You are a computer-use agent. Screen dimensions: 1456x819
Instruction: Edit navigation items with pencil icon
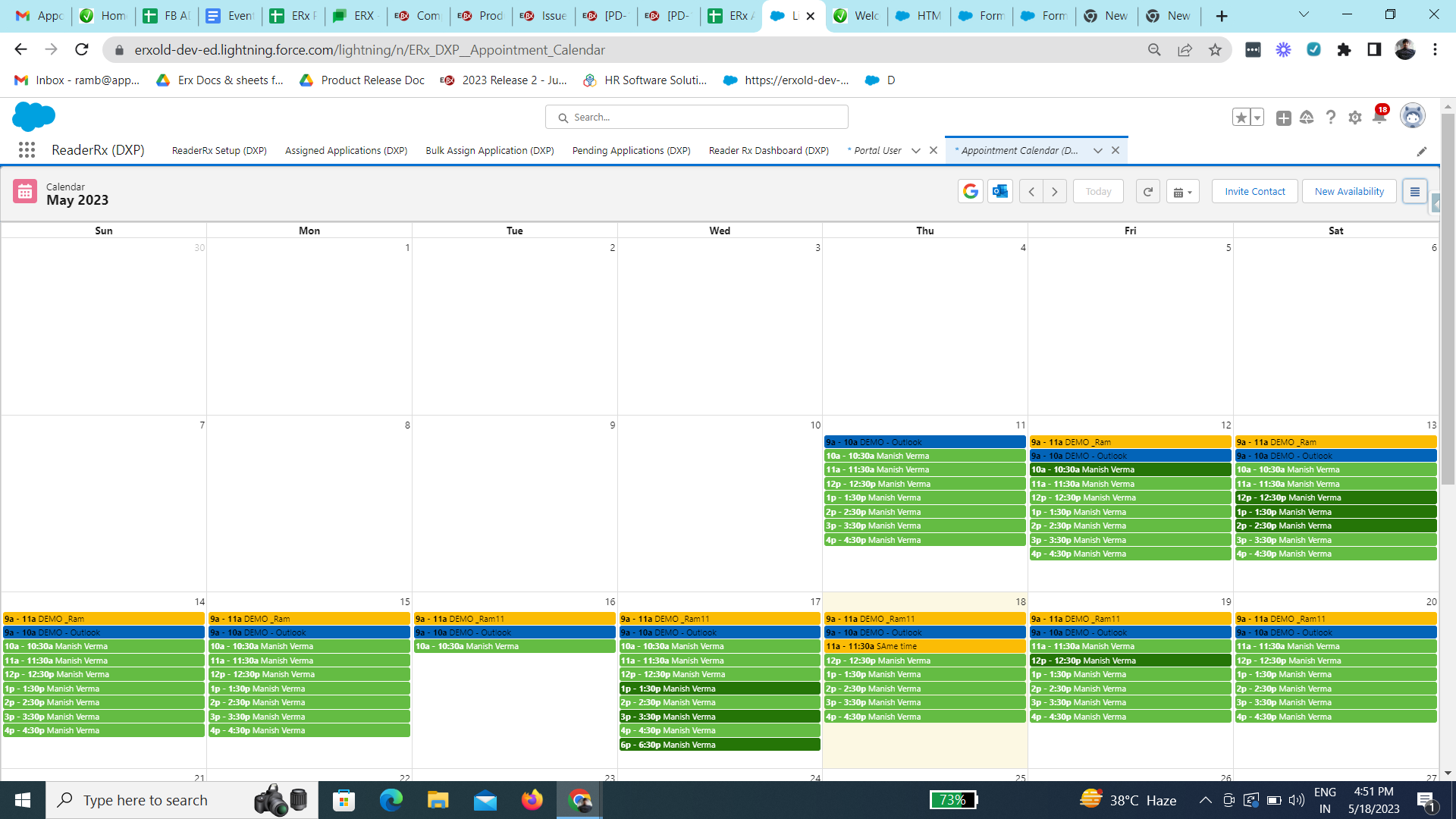click(1422, 151)
